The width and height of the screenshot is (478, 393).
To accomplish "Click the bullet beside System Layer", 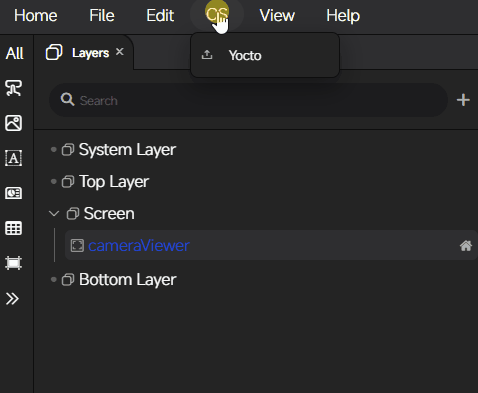I will [53, 149].
